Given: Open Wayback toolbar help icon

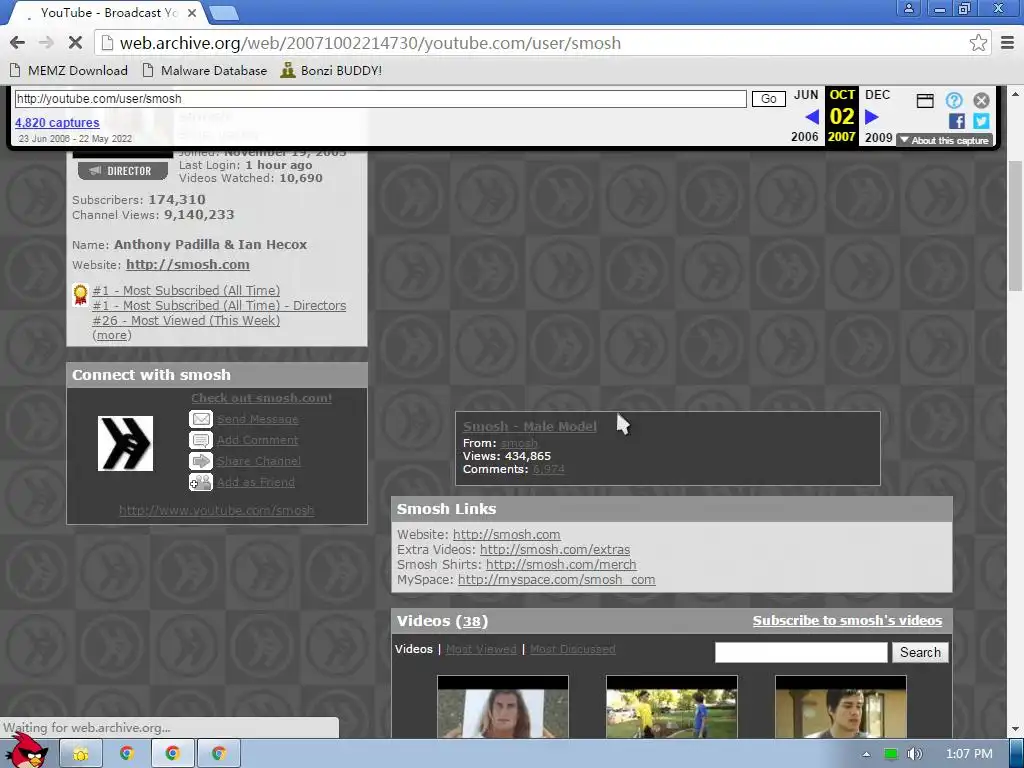Looking at the screenshot, I should pyautogui.click(x=953, y=101).
